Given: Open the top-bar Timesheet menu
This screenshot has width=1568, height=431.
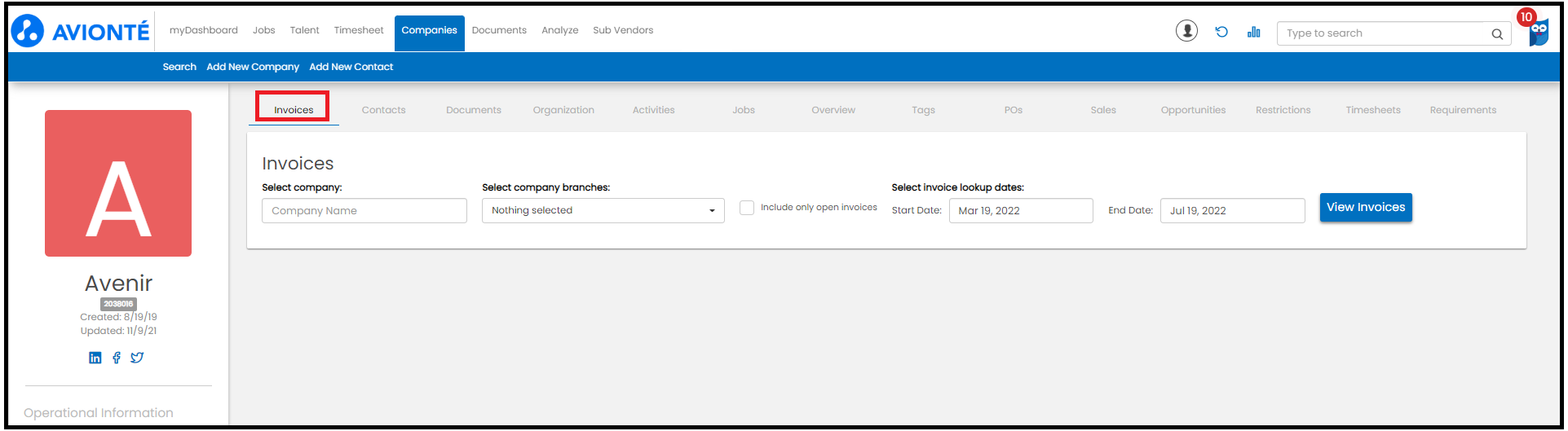Looking at the screenshot, I should click(x=359, y=30).
